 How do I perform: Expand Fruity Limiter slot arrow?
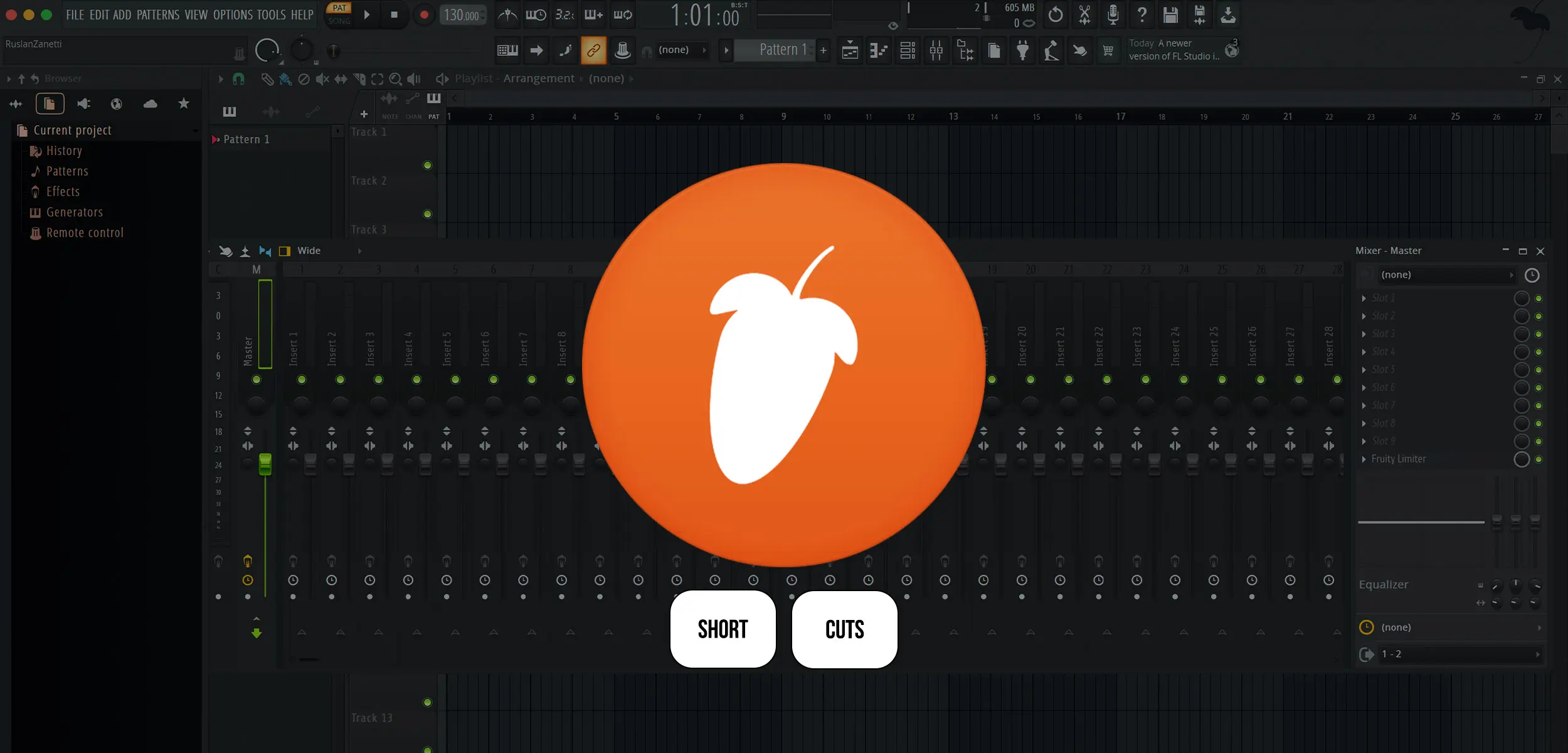click(x=1364, y=459)
